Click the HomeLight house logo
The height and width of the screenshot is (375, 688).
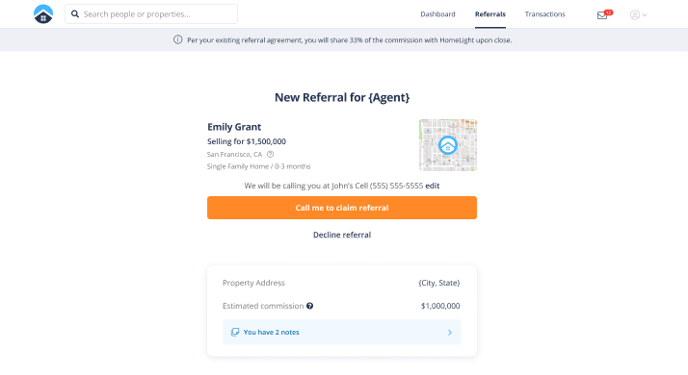pyautogui.click(x=43, y=14)
